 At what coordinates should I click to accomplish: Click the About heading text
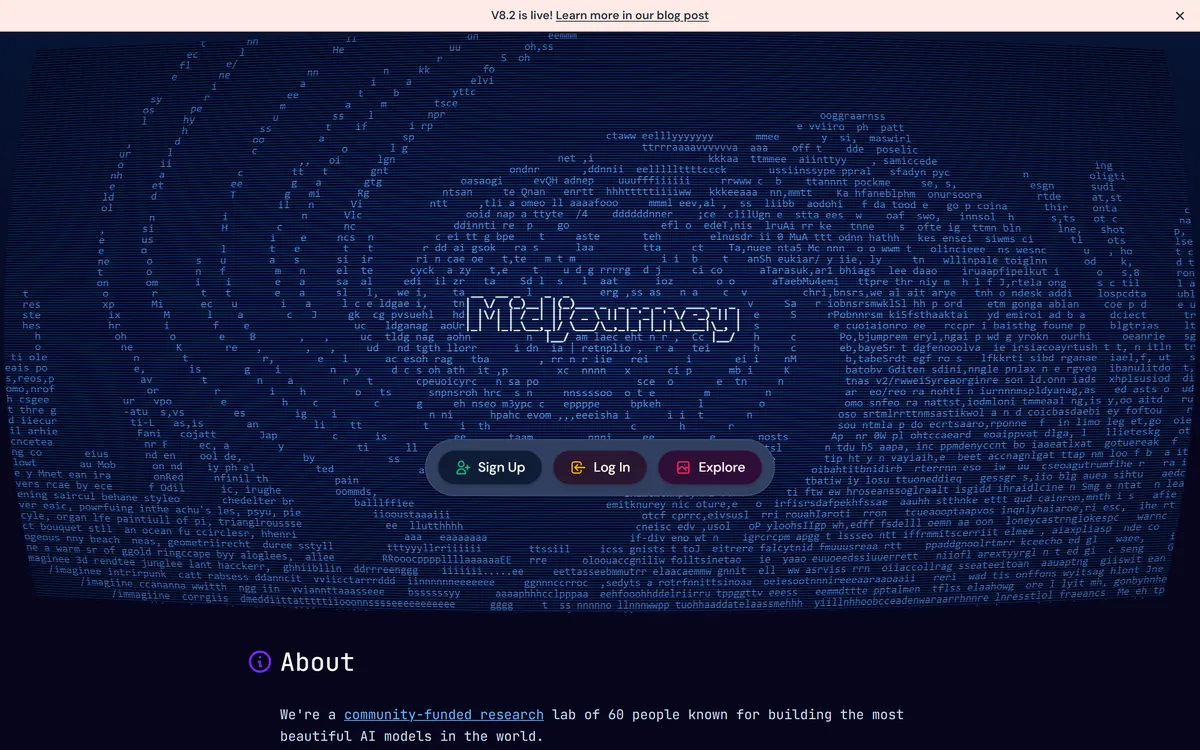coord(317,662)
